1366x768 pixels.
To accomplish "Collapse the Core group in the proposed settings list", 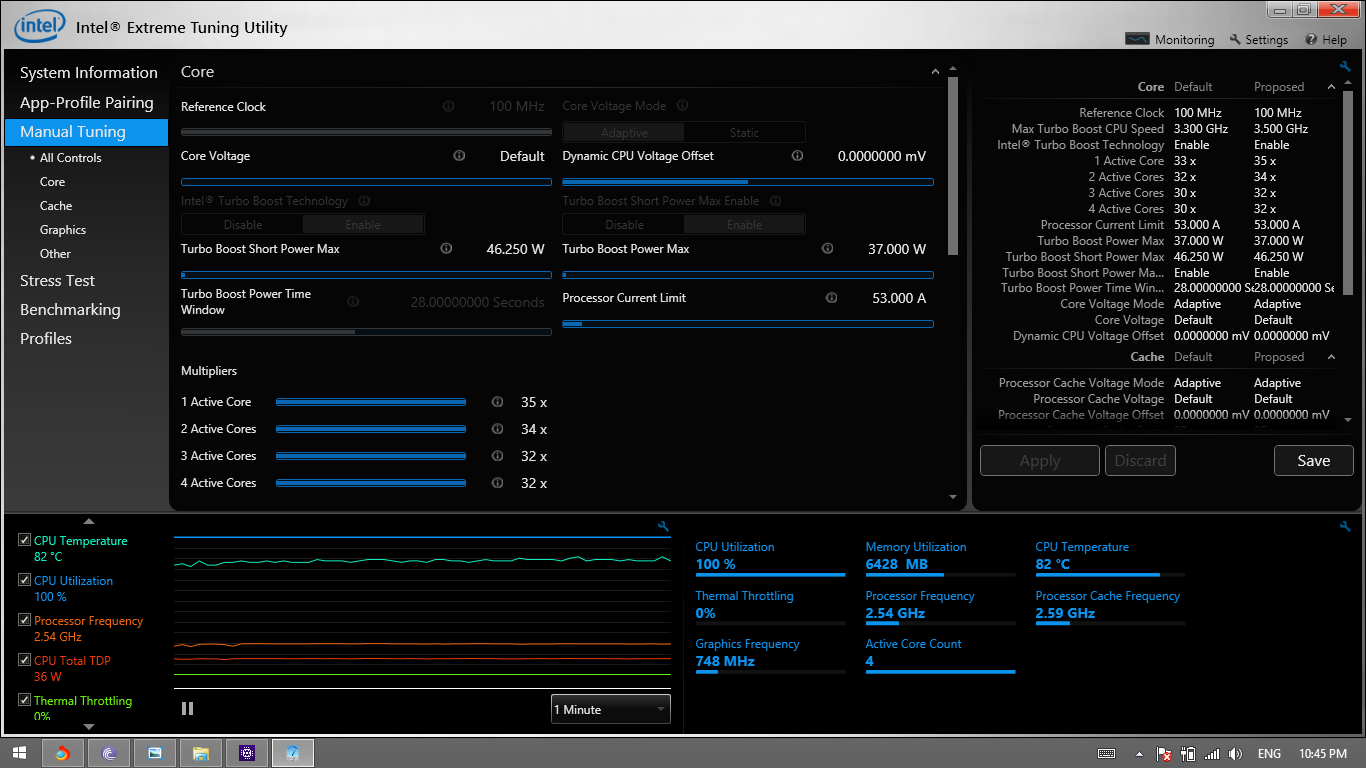I will coord(1331,87).
